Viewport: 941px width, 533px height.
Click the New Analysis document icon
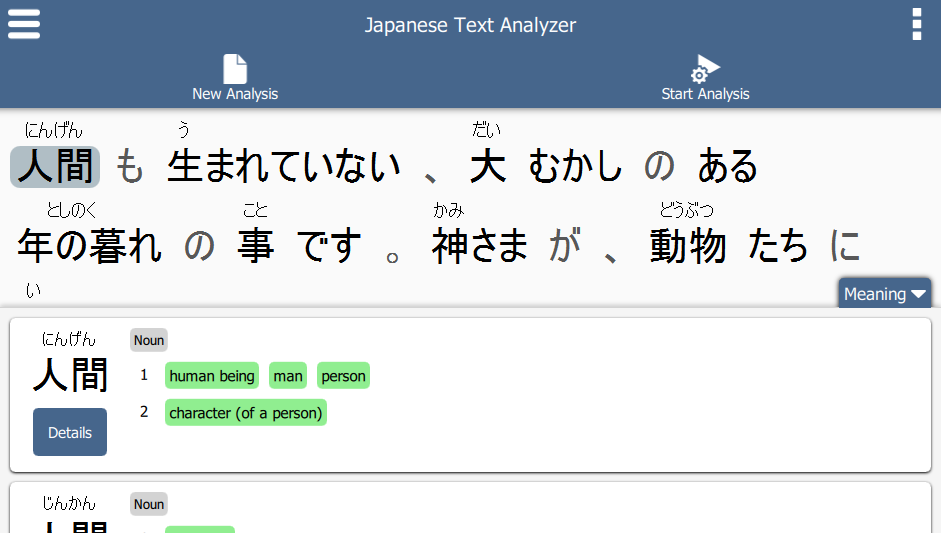(235, 69)
